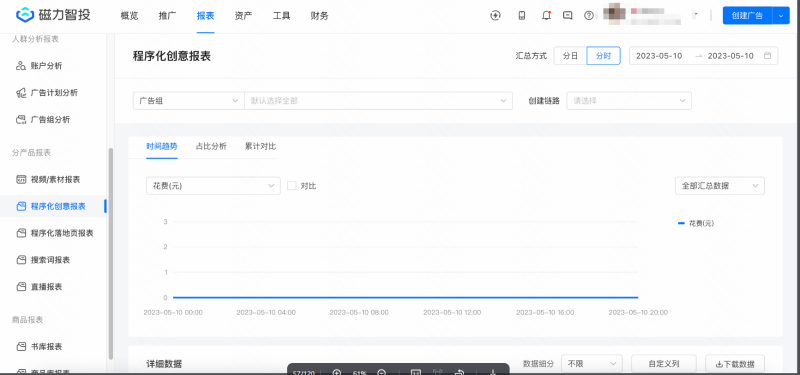800x375 pixels.
Task: Expand the 创建广告 arrow dropdown
Action: pos(781,15)
